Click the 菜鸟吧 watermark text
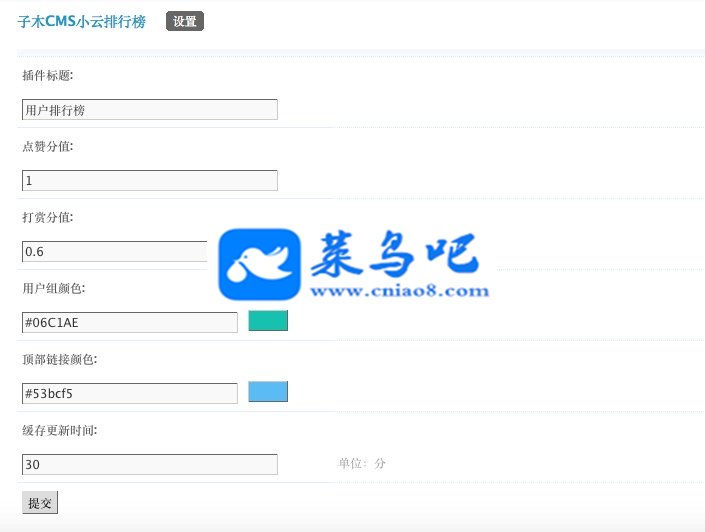The height and width of the screenshot is (532, 705). coord(394,253)
